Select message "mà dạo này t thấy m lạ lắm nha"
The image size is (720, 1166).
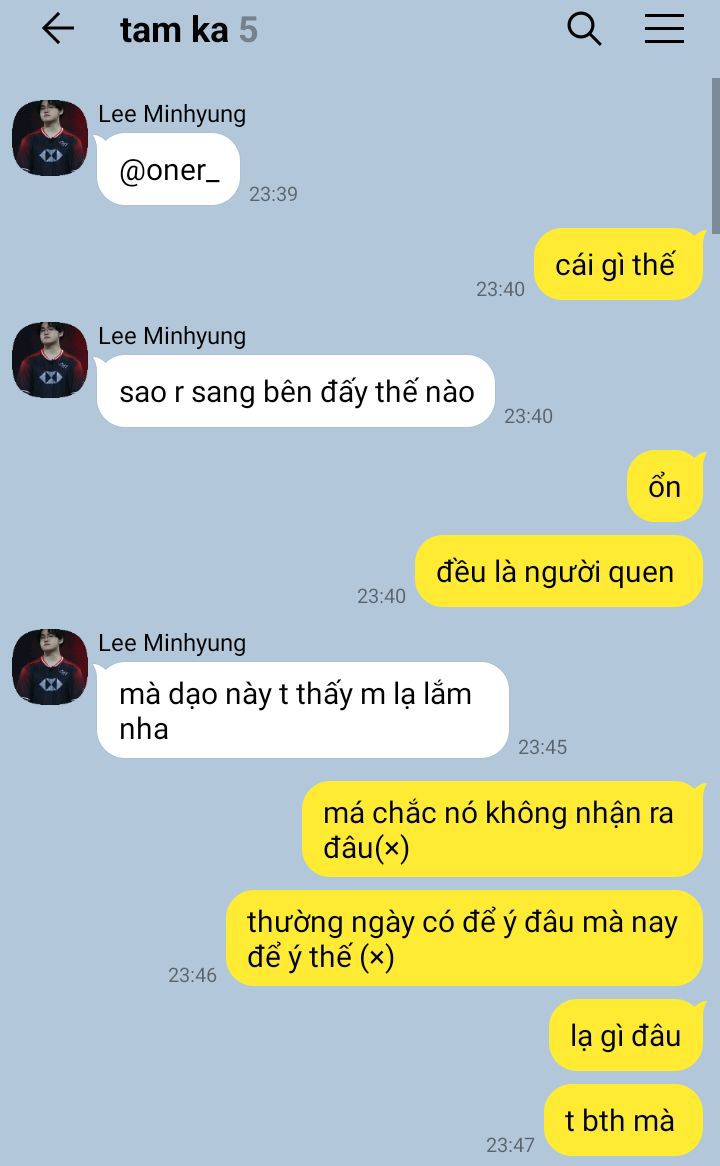[303, 710]
